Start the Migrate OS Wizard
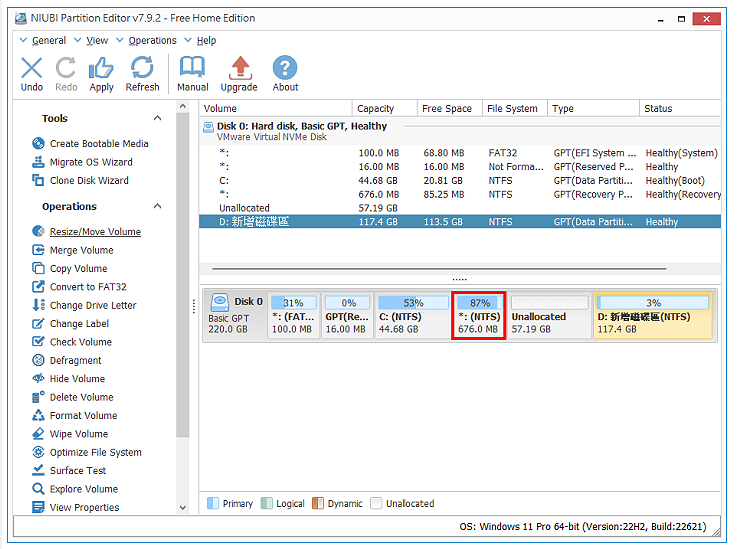This screenshot has height=549, width=737. (x=82, y=162)
